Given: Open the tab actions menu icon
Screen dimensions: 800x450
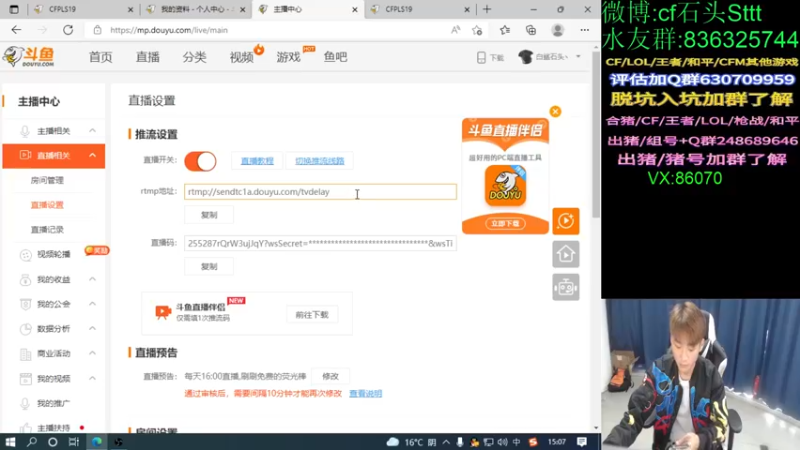Looking at the screenshot, I should pyautogui.click(x=14, y=9).
